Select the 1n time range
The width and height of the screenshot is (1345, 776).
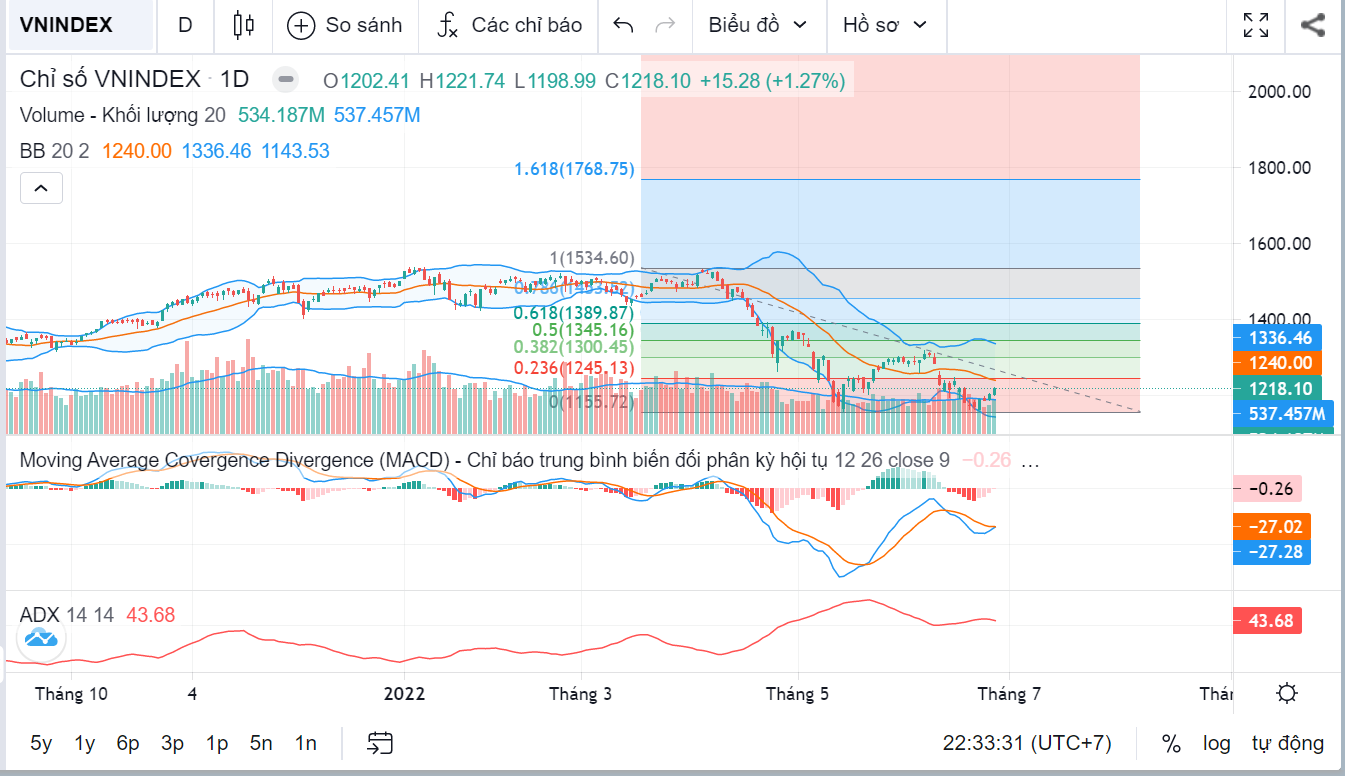[305, 743]
